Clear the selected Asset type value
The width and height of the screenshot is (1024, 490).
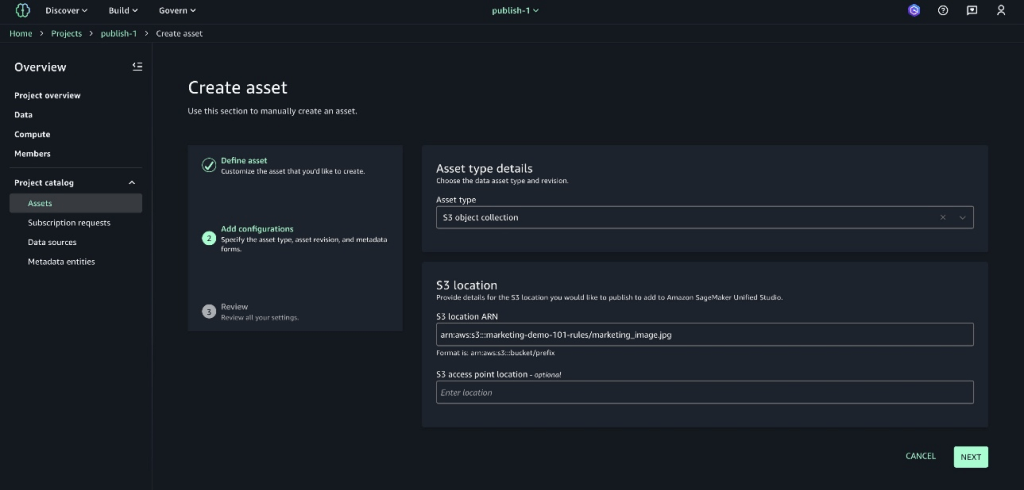click(943, 217)
